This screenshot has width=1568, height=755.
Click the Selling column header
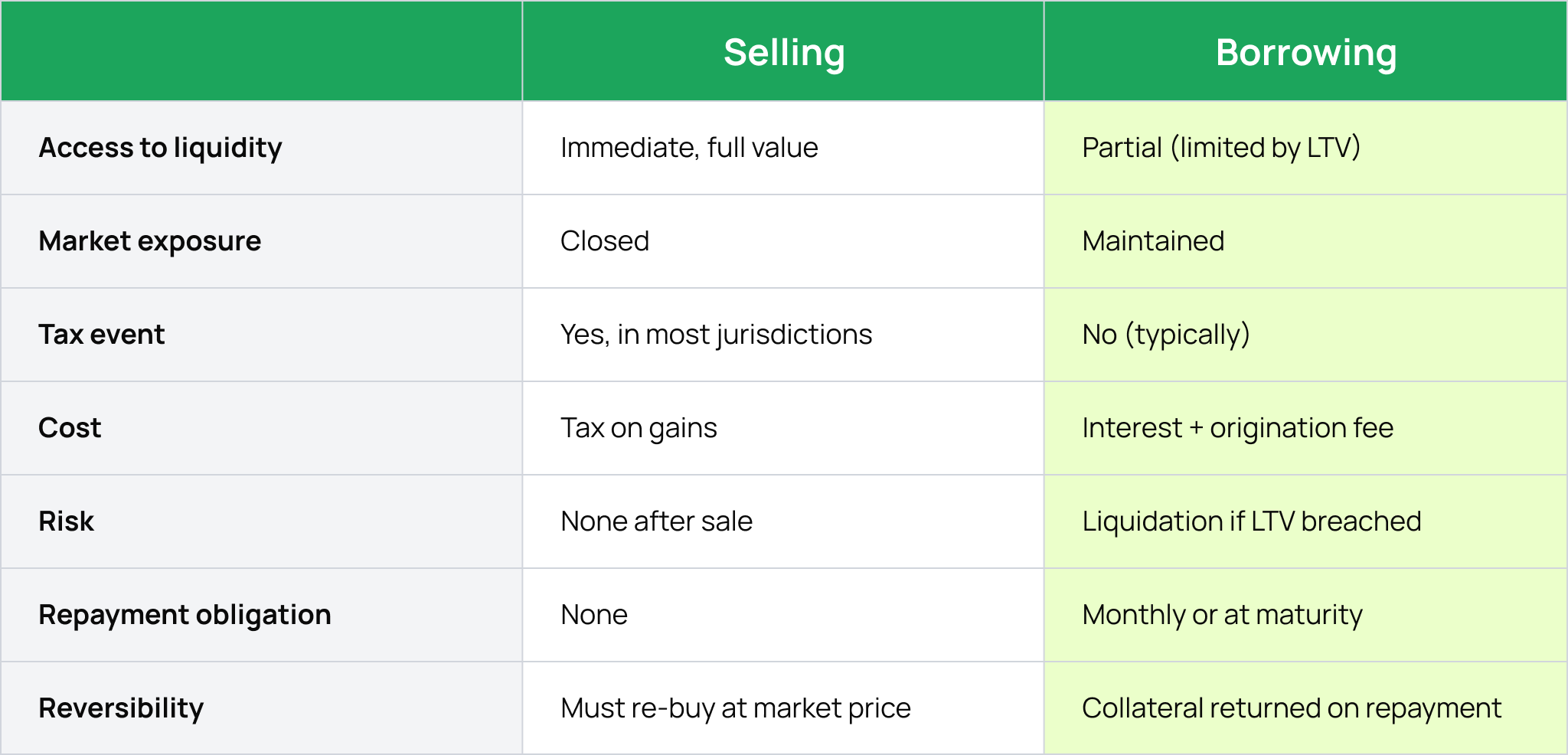pos(784,53)
